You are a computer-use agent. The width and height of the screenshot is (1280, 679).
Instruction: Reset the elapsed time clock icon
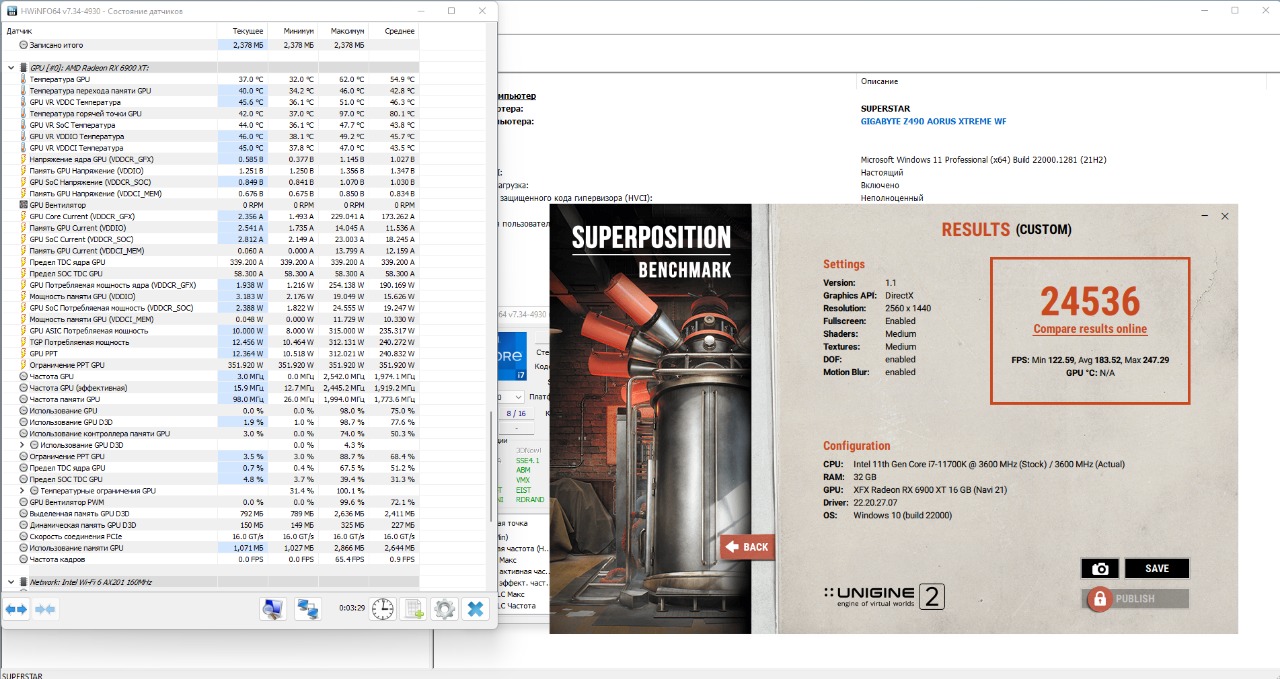(x=382, y=609)
